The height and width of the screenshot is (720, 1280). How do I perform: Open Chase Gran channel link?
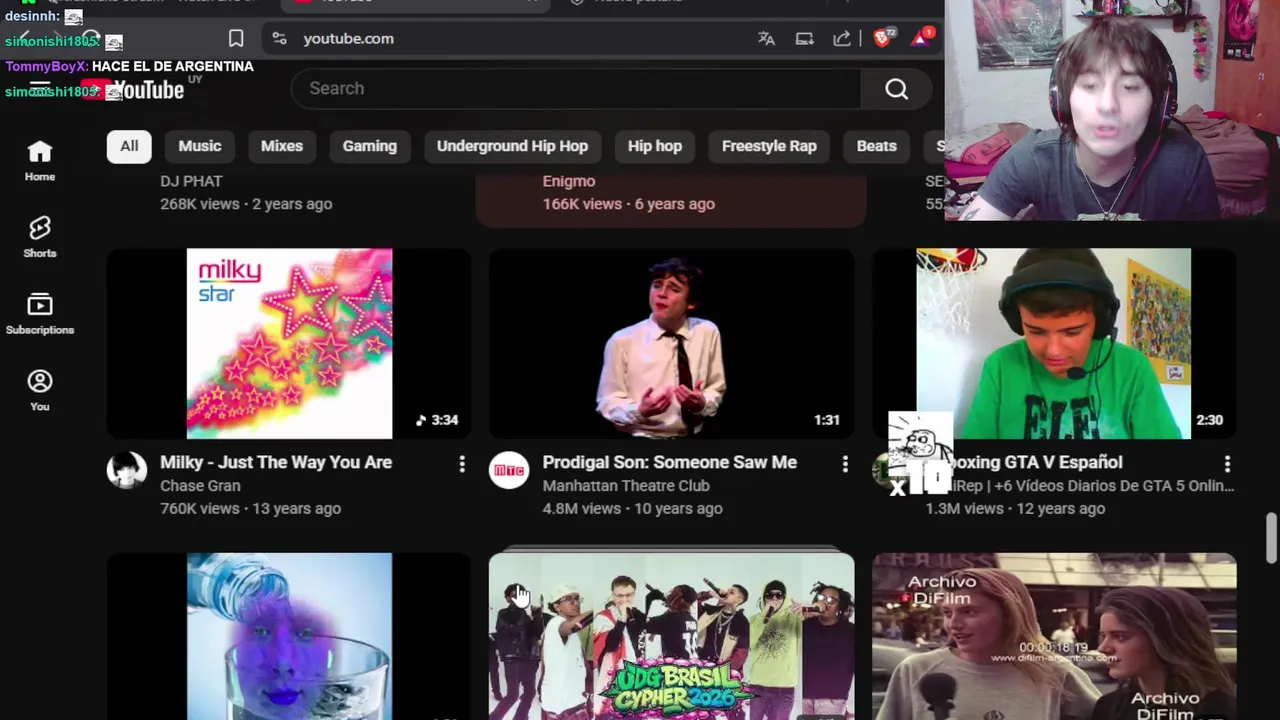200,486
